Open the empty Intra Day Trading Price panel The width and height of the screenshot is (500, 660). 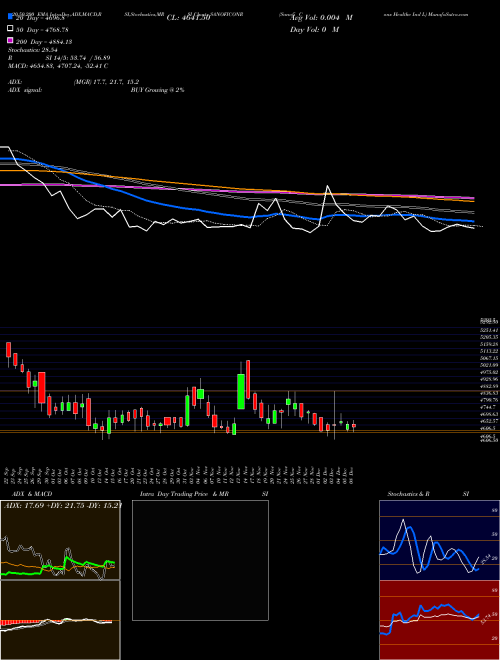pyautogui.click(x=200, y=560)
